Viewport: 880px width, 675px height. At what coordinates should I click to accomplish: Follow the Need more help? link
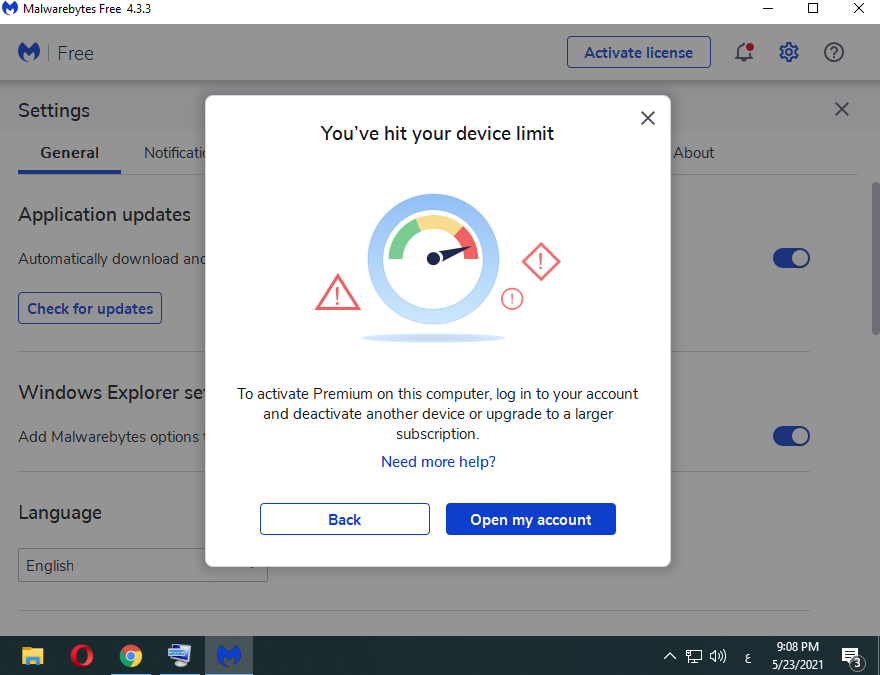coord(438,462)
